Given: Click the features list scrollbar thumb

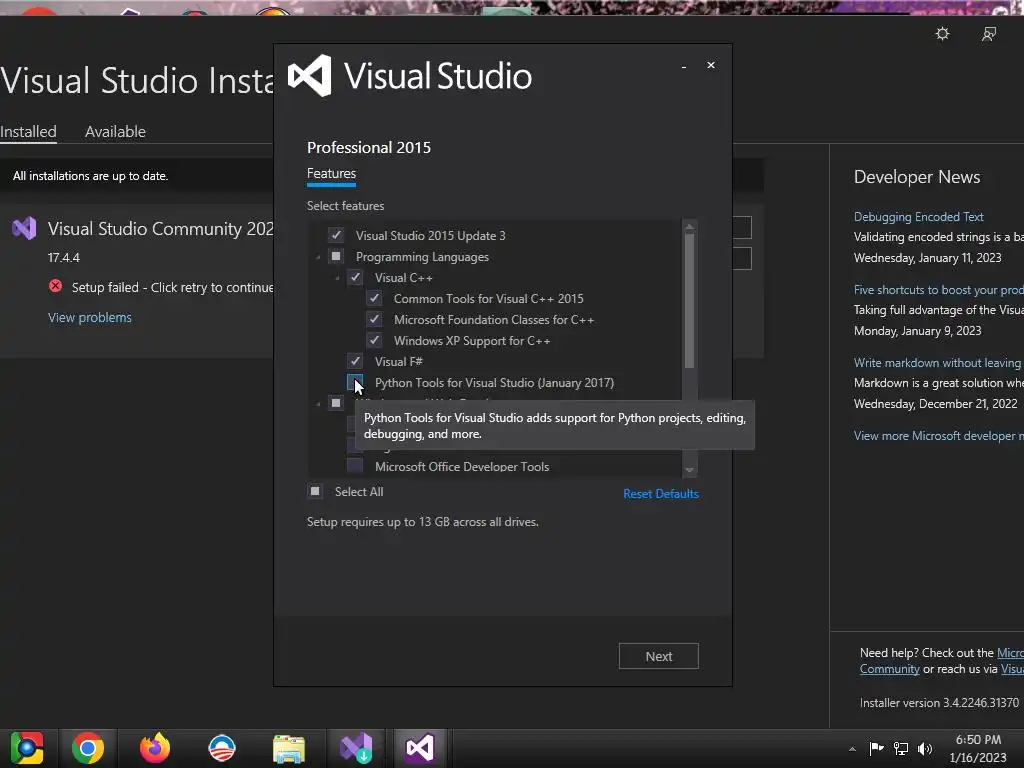Looking at the screenshot, I should [689, 301].
